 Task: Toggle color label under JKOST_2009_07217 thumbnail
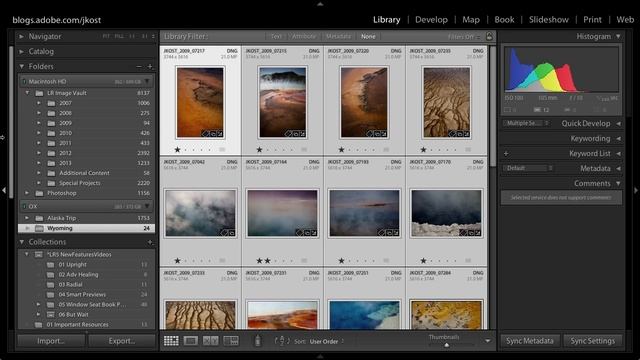(x=222, y=149)
